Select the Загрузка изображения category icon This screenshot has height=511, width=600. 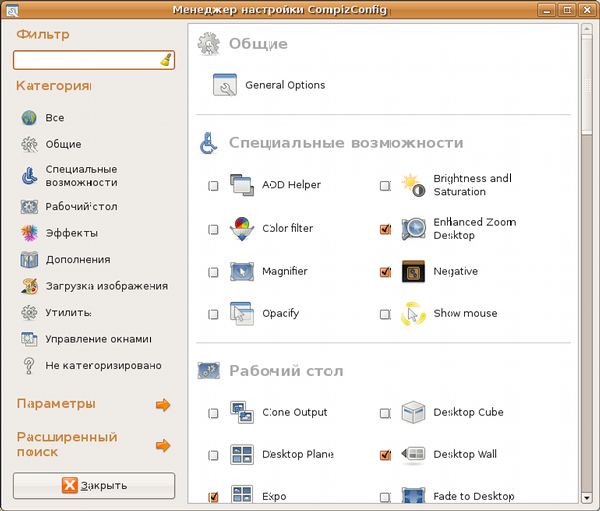(29, 286)
